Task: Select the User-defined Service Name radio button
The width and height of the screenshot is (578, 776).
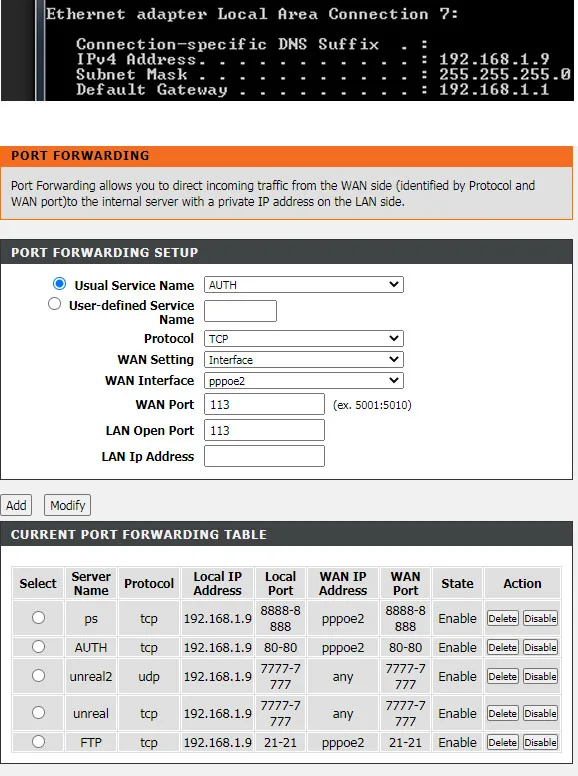Action: point(54,303)
